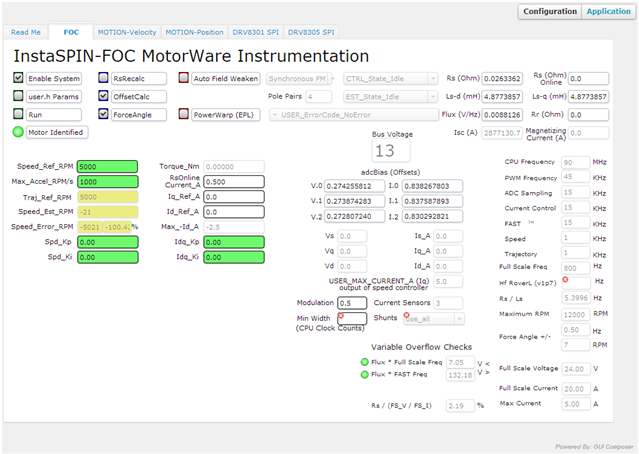639x454 pixels.
Task: Click the Bus Voltage 13 display
Action: pyautogui.click(x=391, y=151)
